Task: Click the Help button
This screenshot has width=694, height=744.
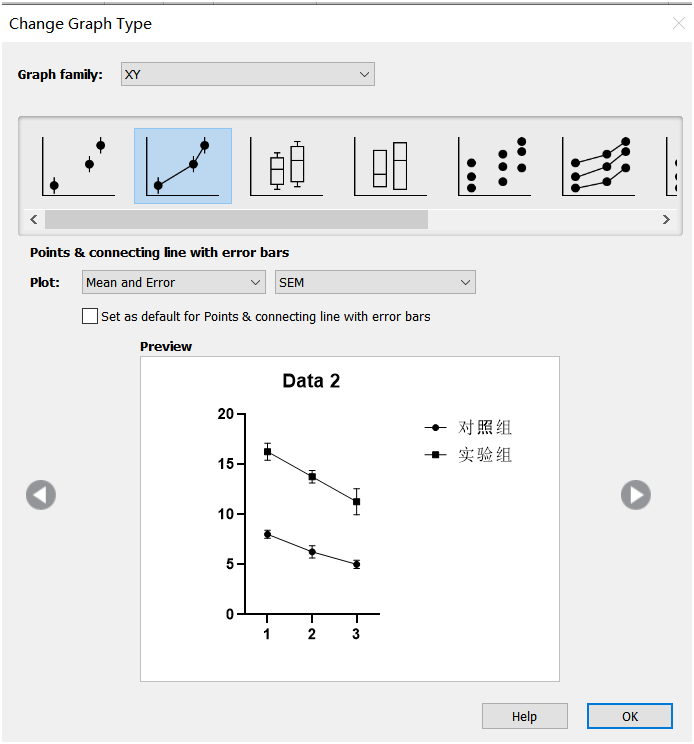Action: click(x=524, y=716)
